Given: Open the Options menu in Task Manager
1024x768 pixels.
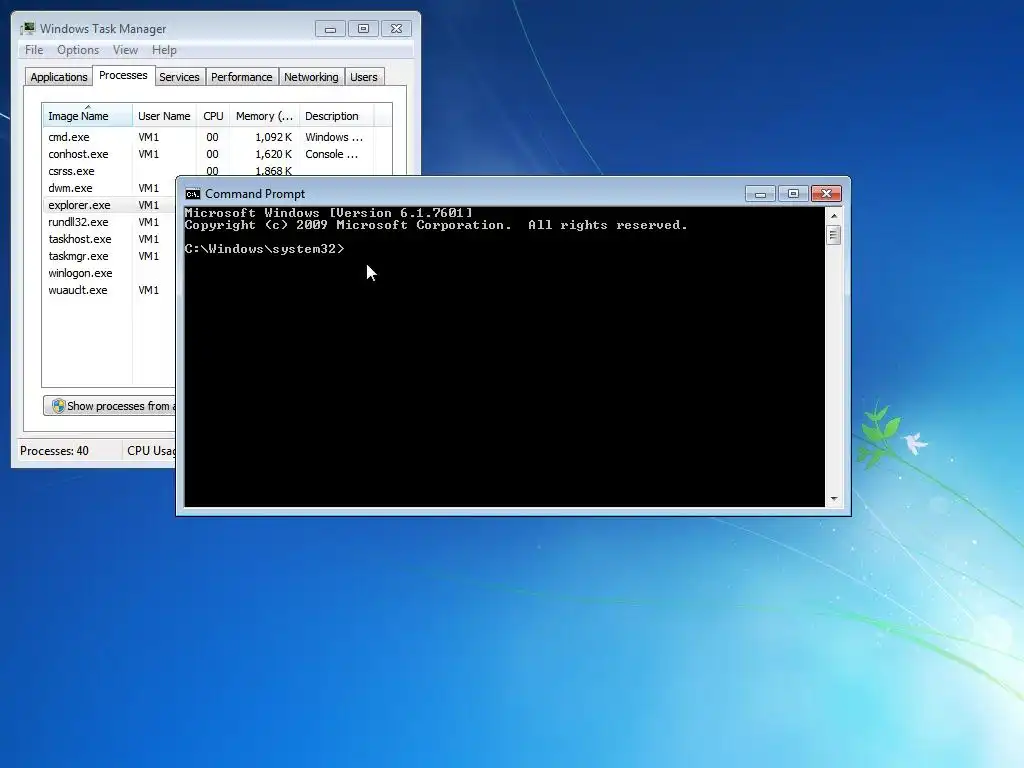Looking at the screenshot, I should 78,50.
